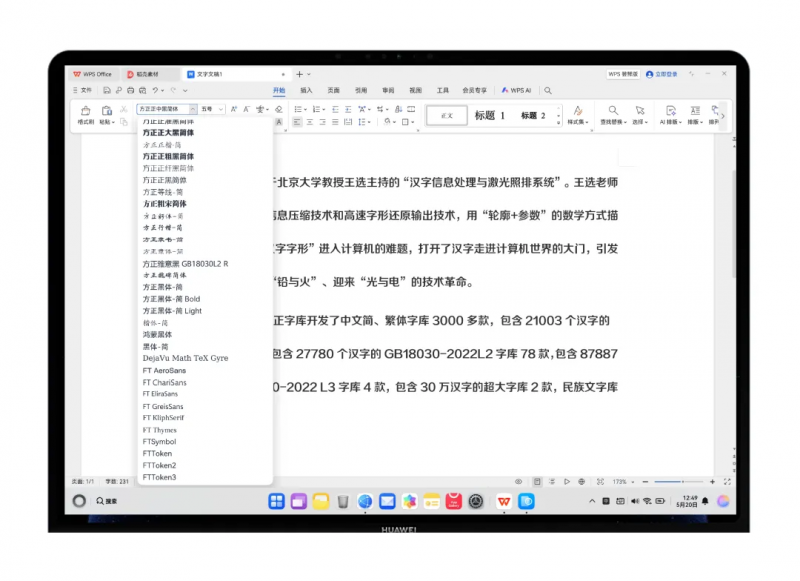Click the Redo arrow icon
Image resolution: width=800 pixels, height=581 pixels.
coord(173,90)
